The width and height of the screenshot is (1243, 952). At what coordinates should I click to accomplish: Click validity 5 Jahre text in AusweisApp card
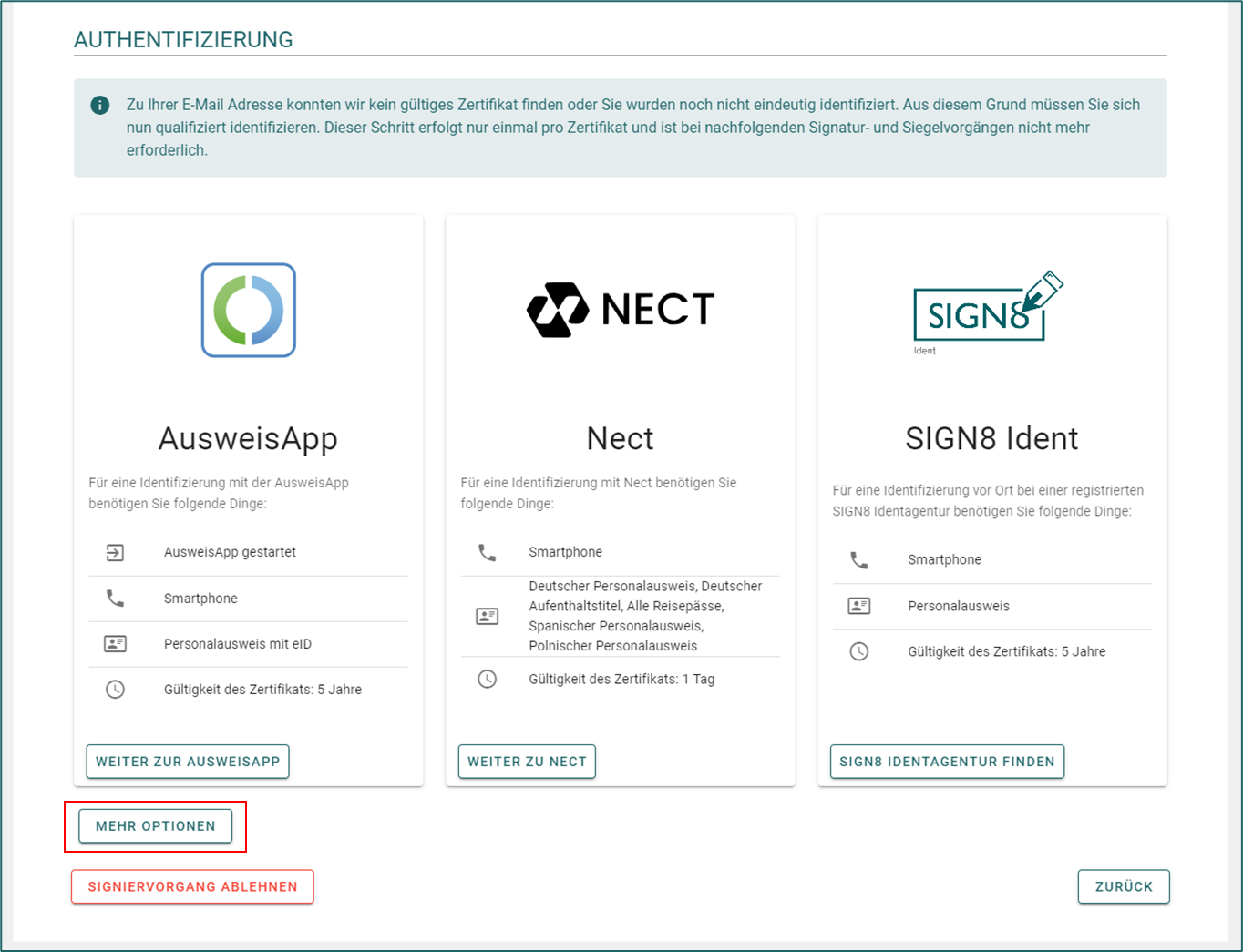pyautogui.click(x=262, y=690)
